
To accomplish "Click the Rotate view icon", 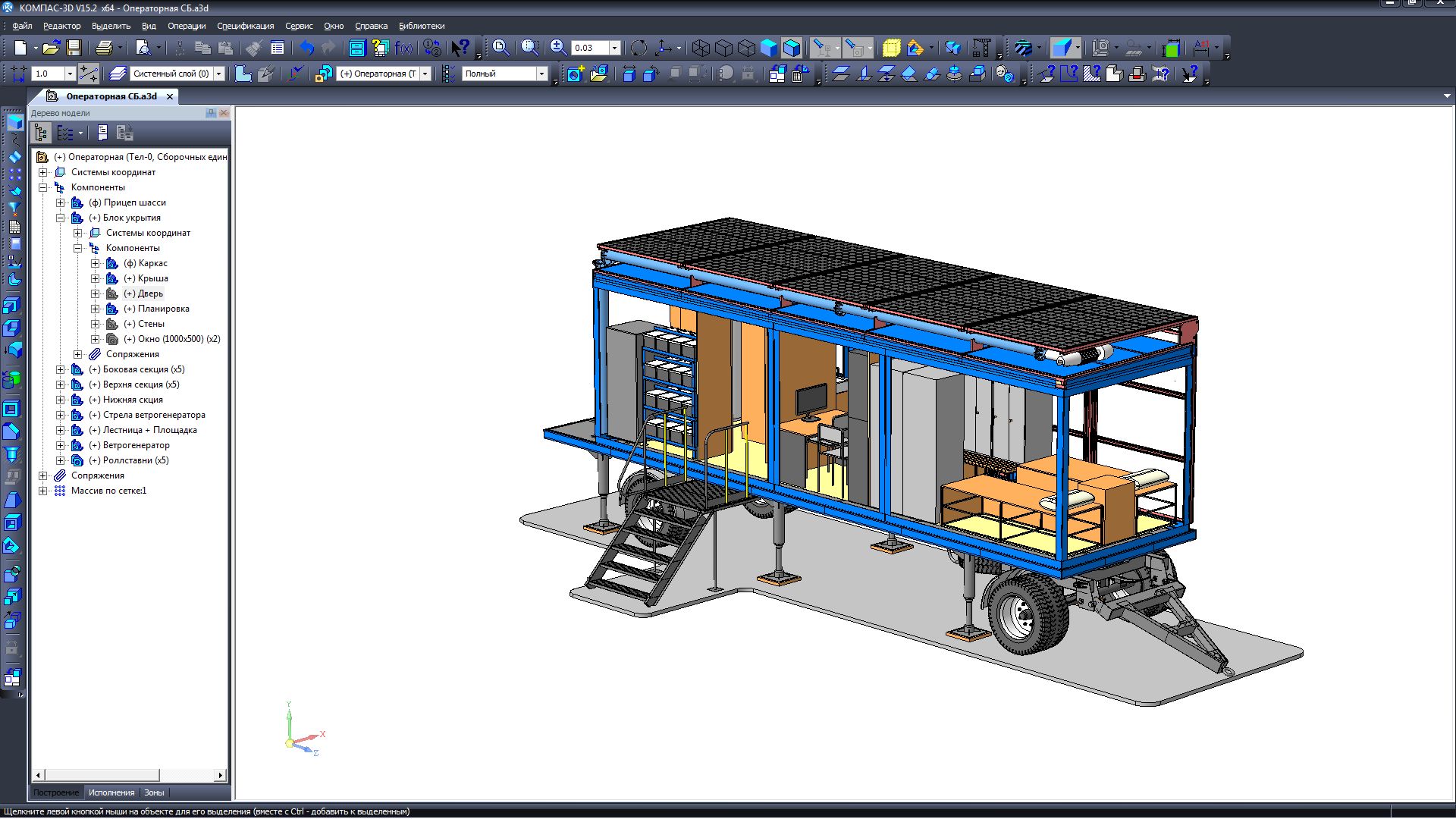I will pyautogui.click(x=639, y=48).
